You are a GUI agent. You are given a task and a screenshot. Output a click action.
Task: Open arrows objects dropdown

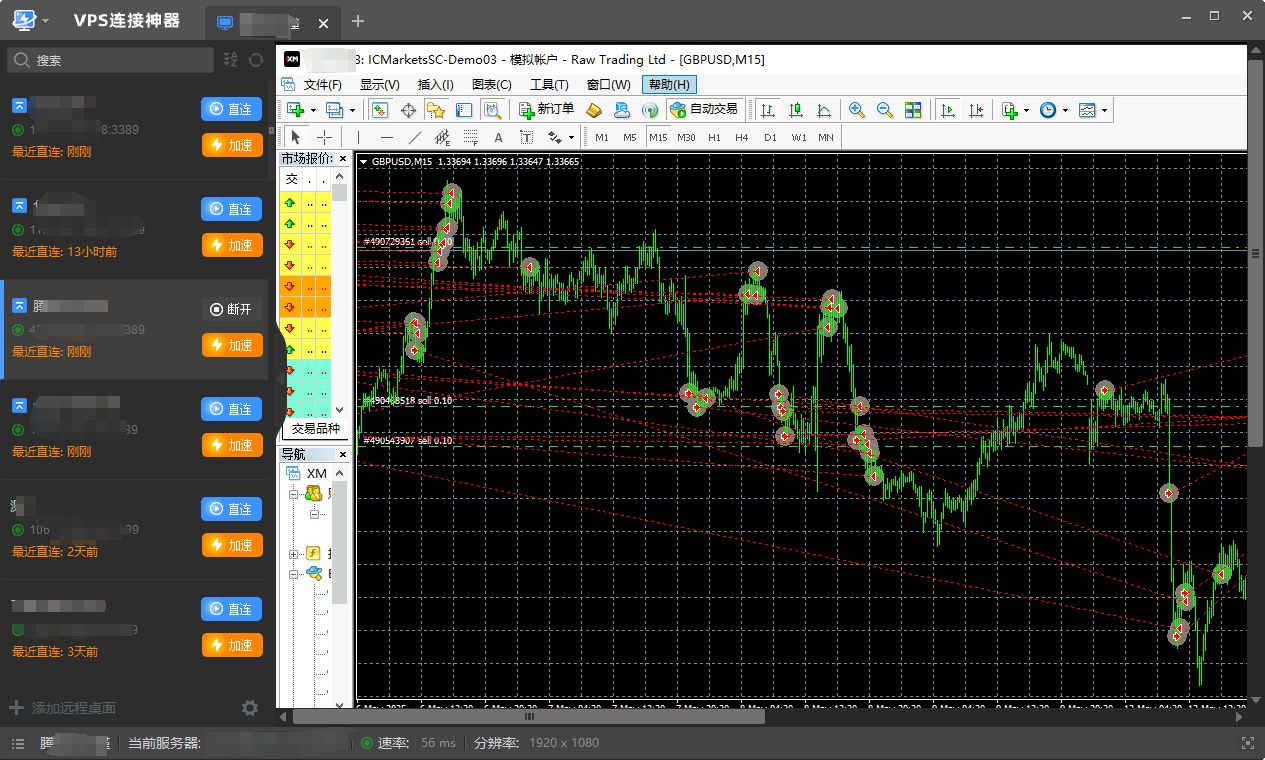point(571,137)
